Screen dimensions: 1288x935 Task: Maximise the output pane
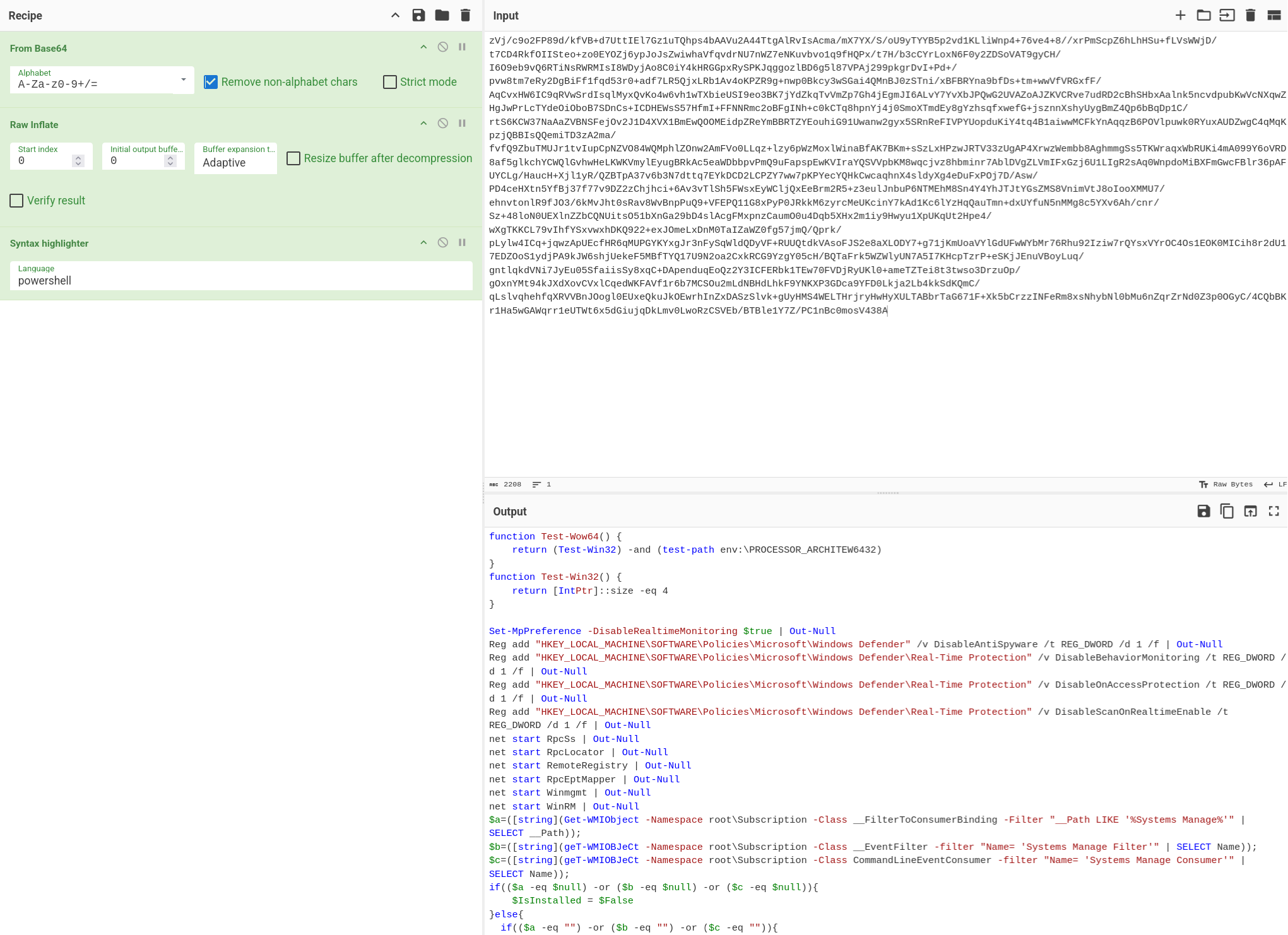click(1273, 511)
